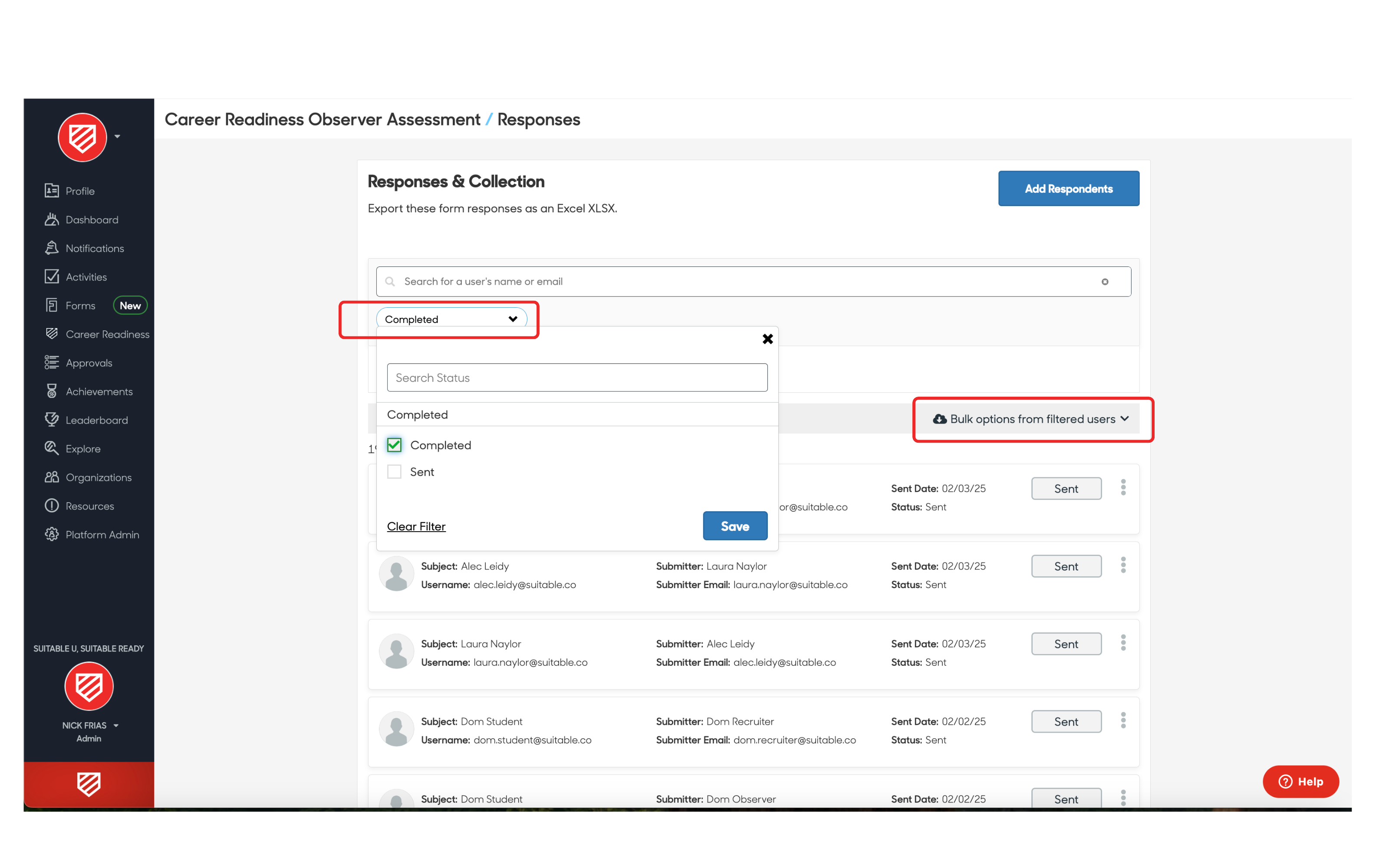Open more options for Dom Observer submitter row
This screenshot has width=1389, height=868.
click(x=1123, y=797)
